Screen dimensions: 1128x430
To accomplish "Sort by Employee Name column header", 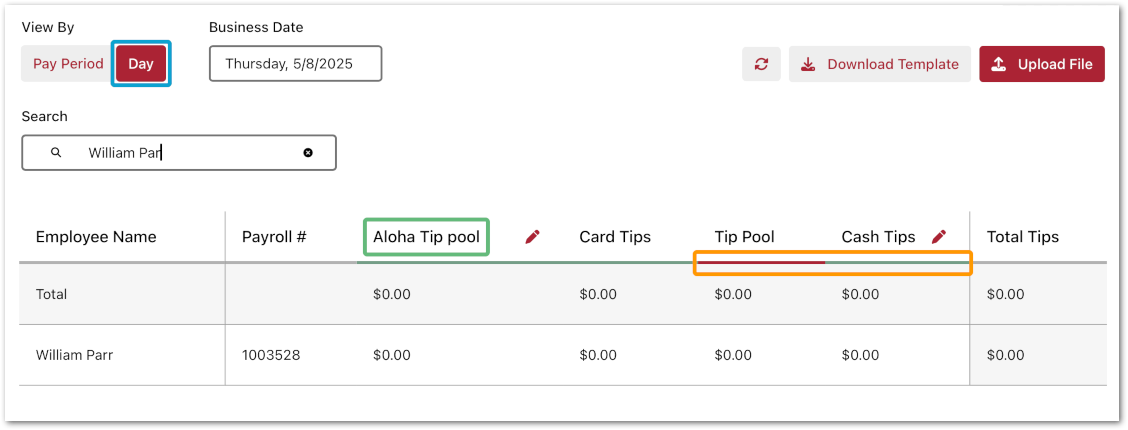I will click(96, 237).
